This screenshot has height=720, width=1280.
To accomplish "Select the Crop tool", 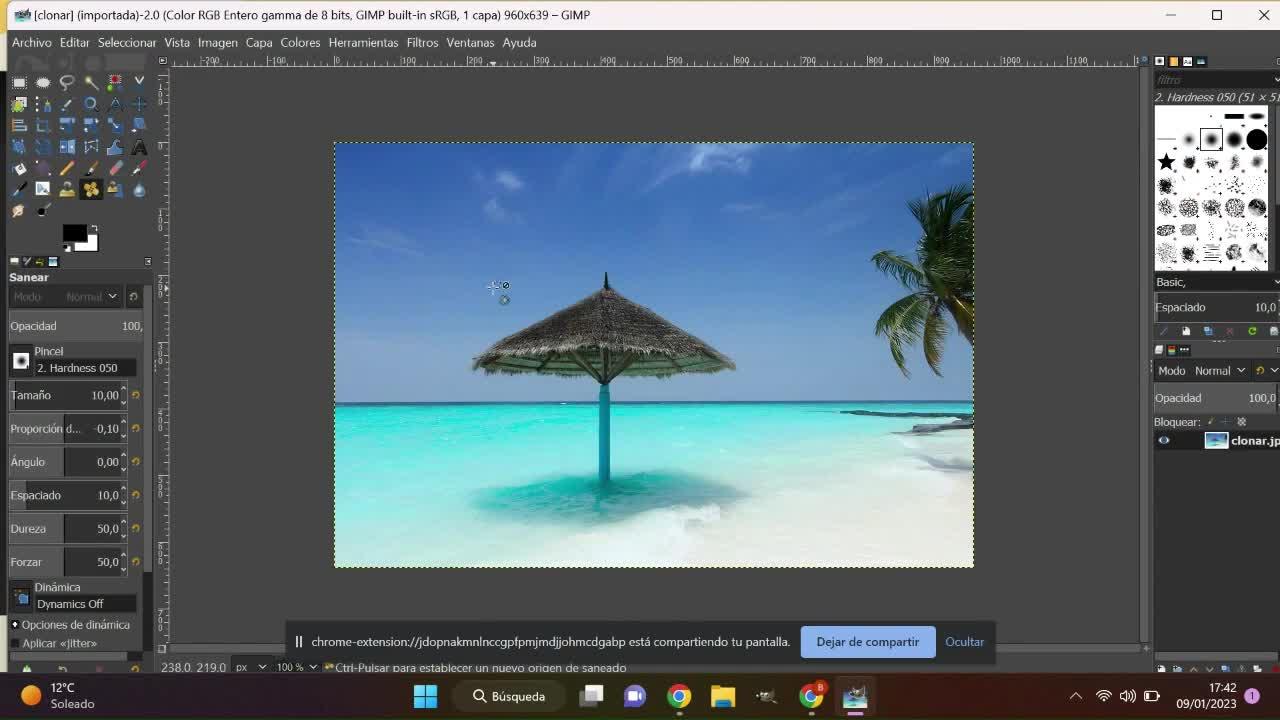I will click(43, 126).
